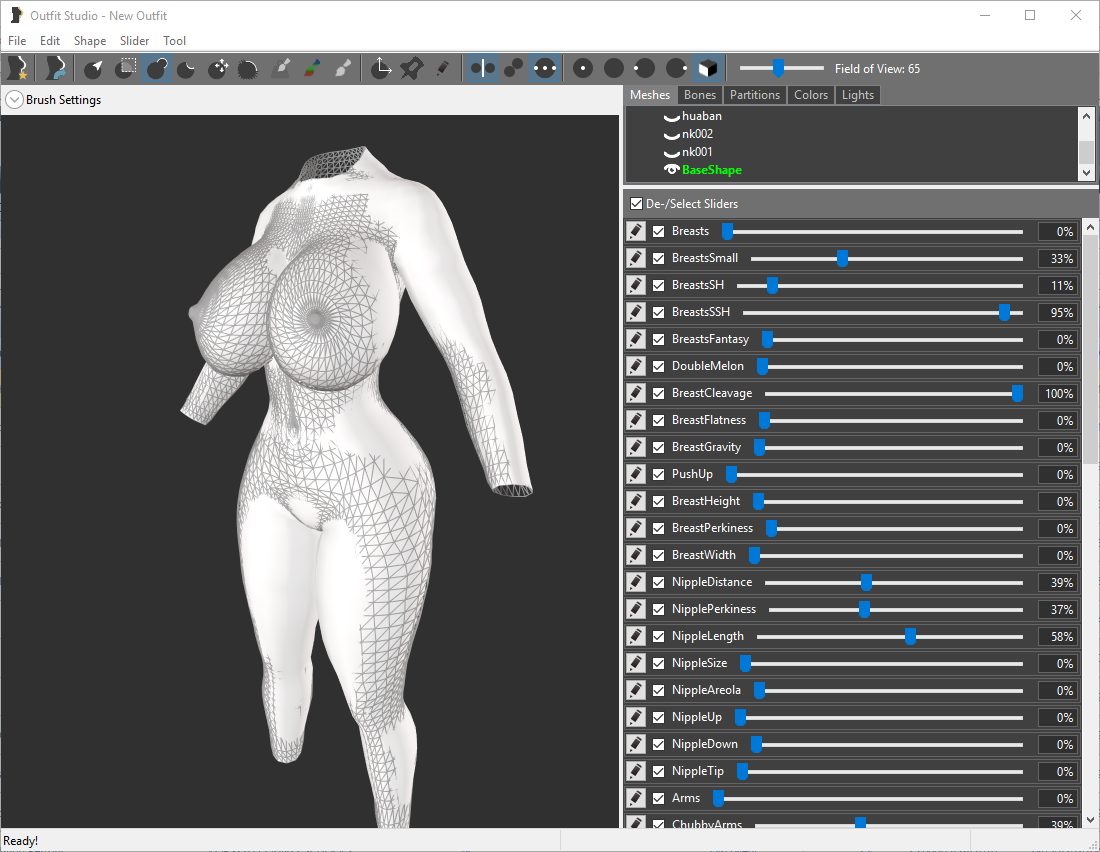The image size is (1100, 852).
Task: Toggle the De-/Select Sliders checkbox
Action: coord(636,204)
